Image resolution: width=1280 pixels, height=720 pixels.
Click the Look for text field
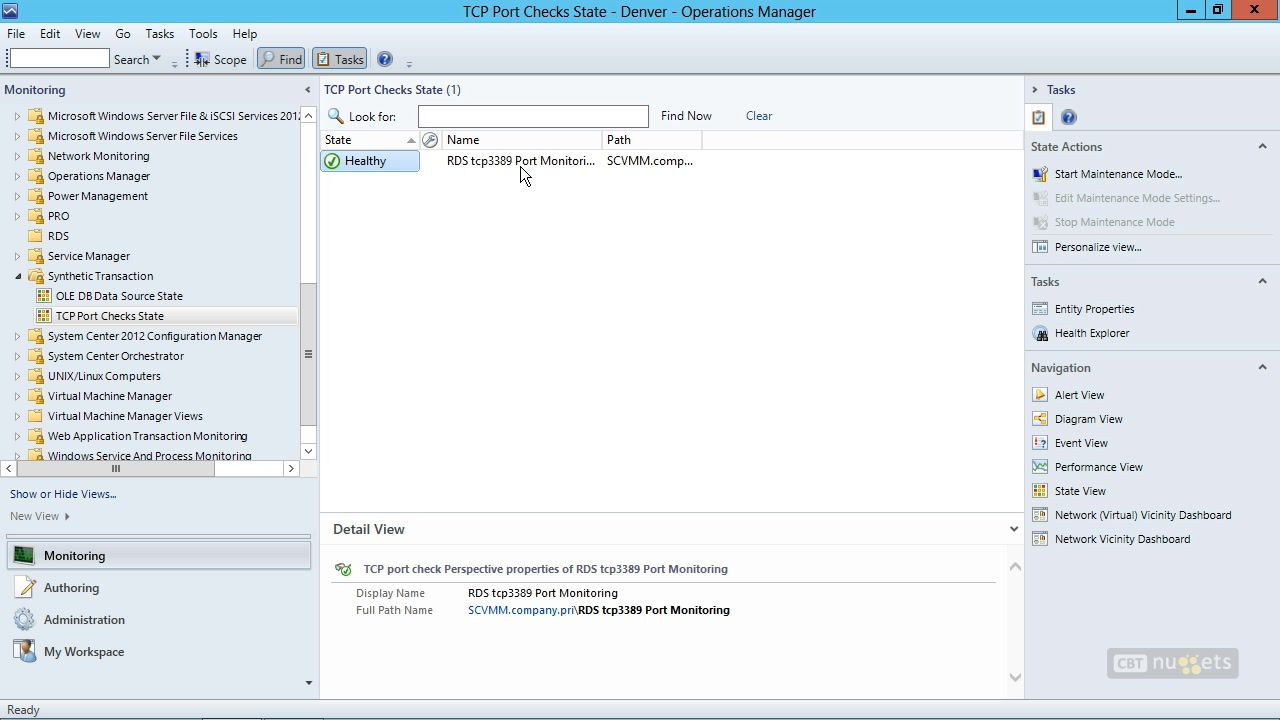click(533, 116)
